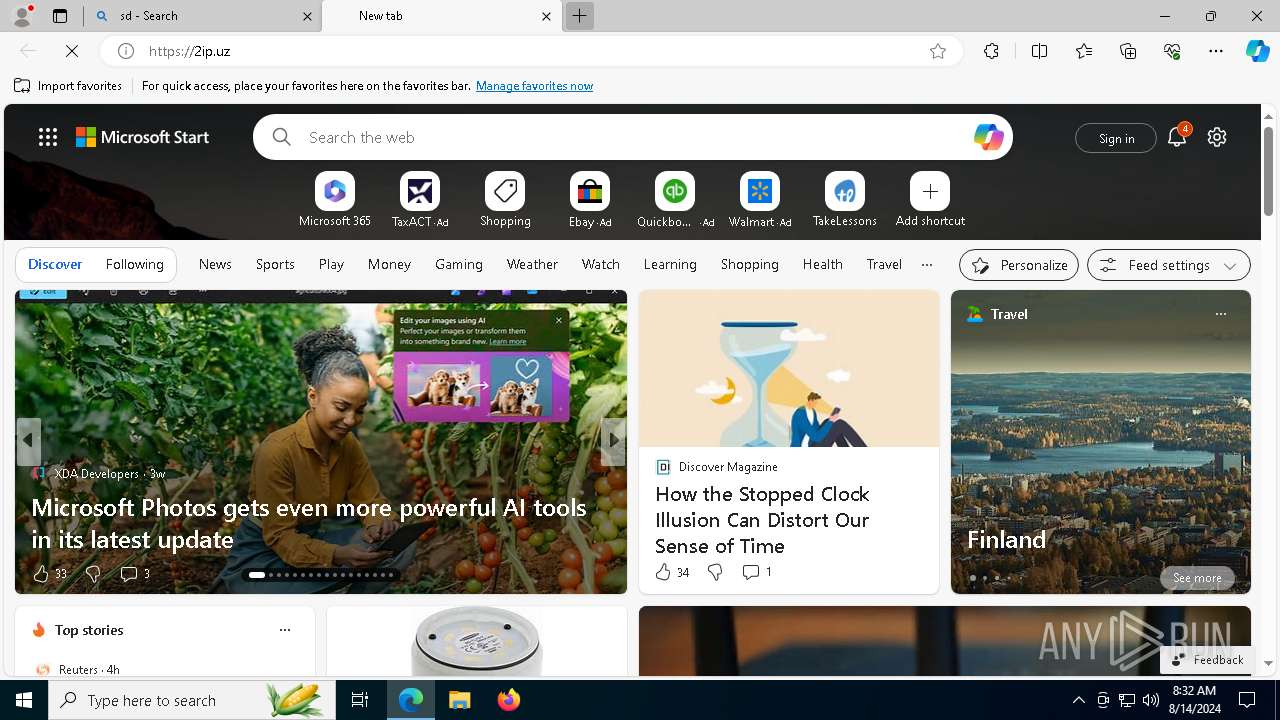Select the Weather feed category

click(532, 264)
